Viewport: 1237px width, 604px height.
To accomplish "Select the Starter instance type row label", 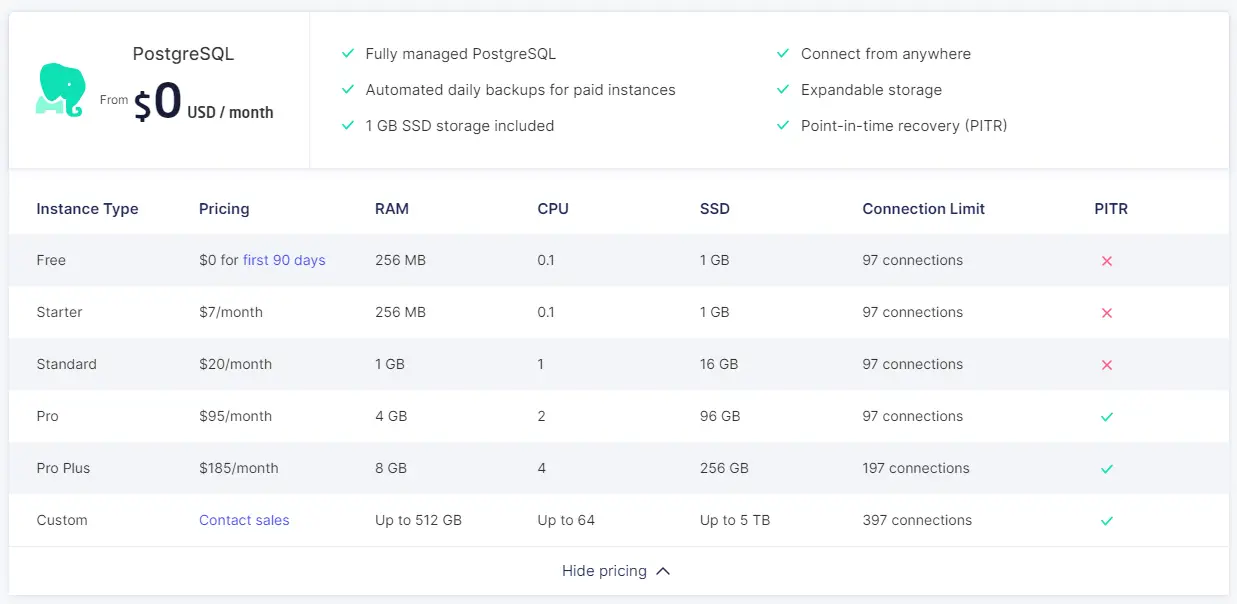I will pyautogui.click(x=59, y=312).
